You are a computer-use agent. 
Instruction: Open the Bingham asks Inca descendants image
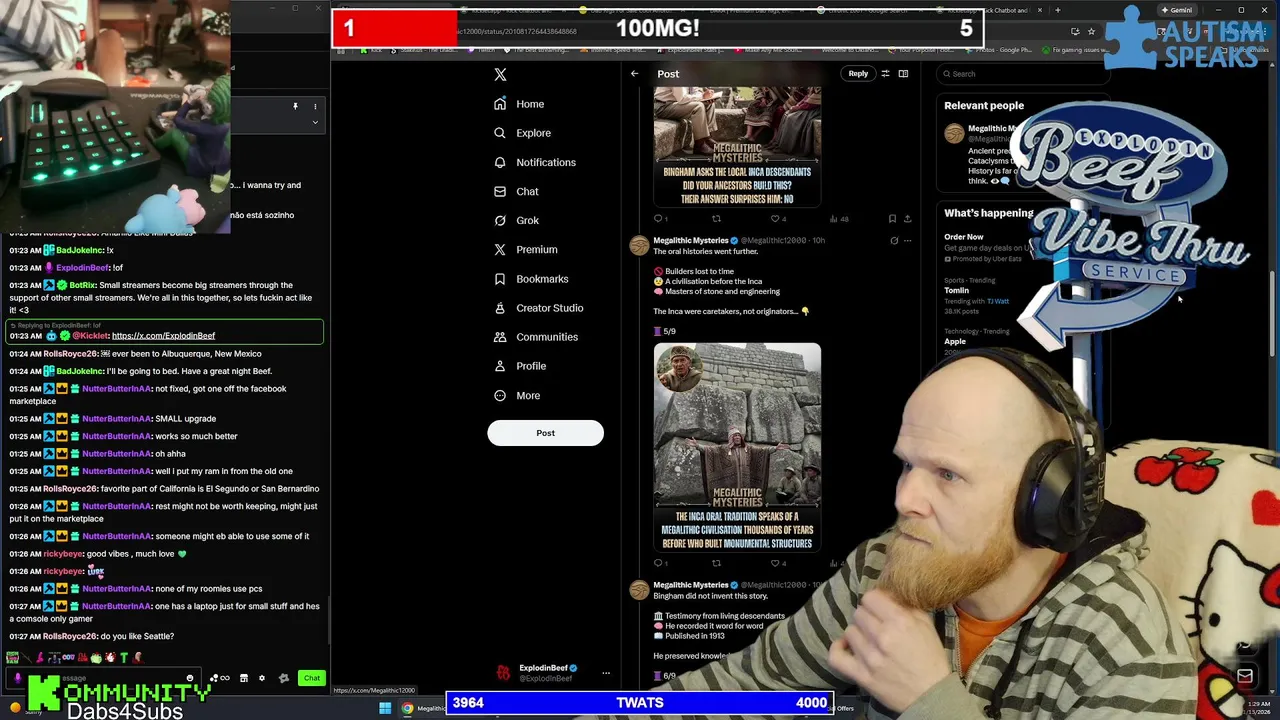[x=737, y=146]
